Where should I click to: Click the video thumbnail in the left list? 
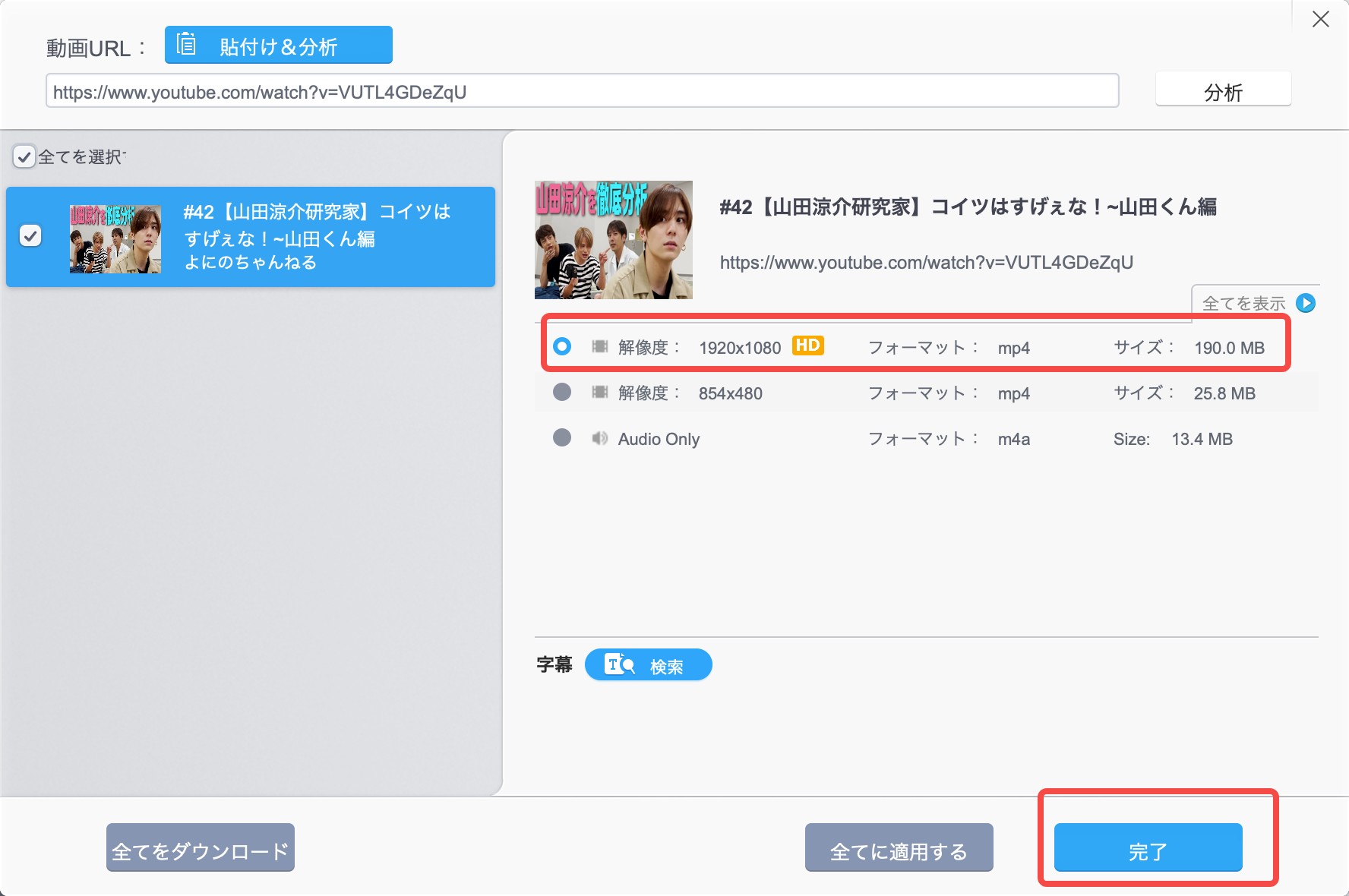[x=115, y=238]
